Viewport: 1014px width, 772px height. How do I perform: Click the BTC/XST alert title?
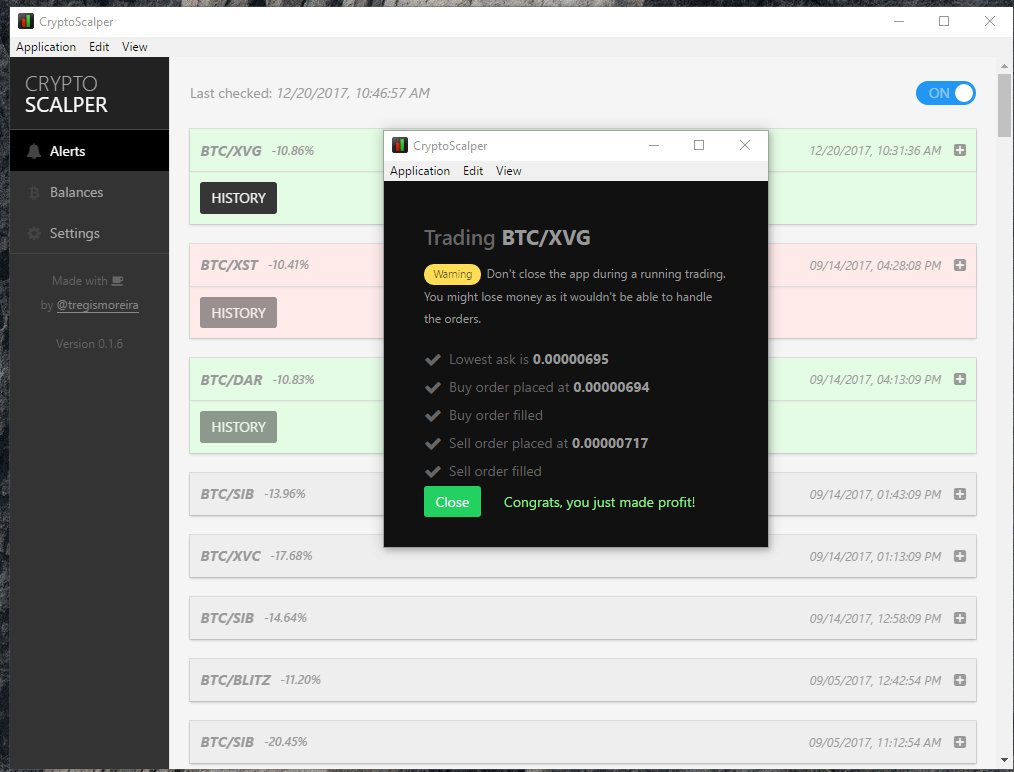[229, 265]
